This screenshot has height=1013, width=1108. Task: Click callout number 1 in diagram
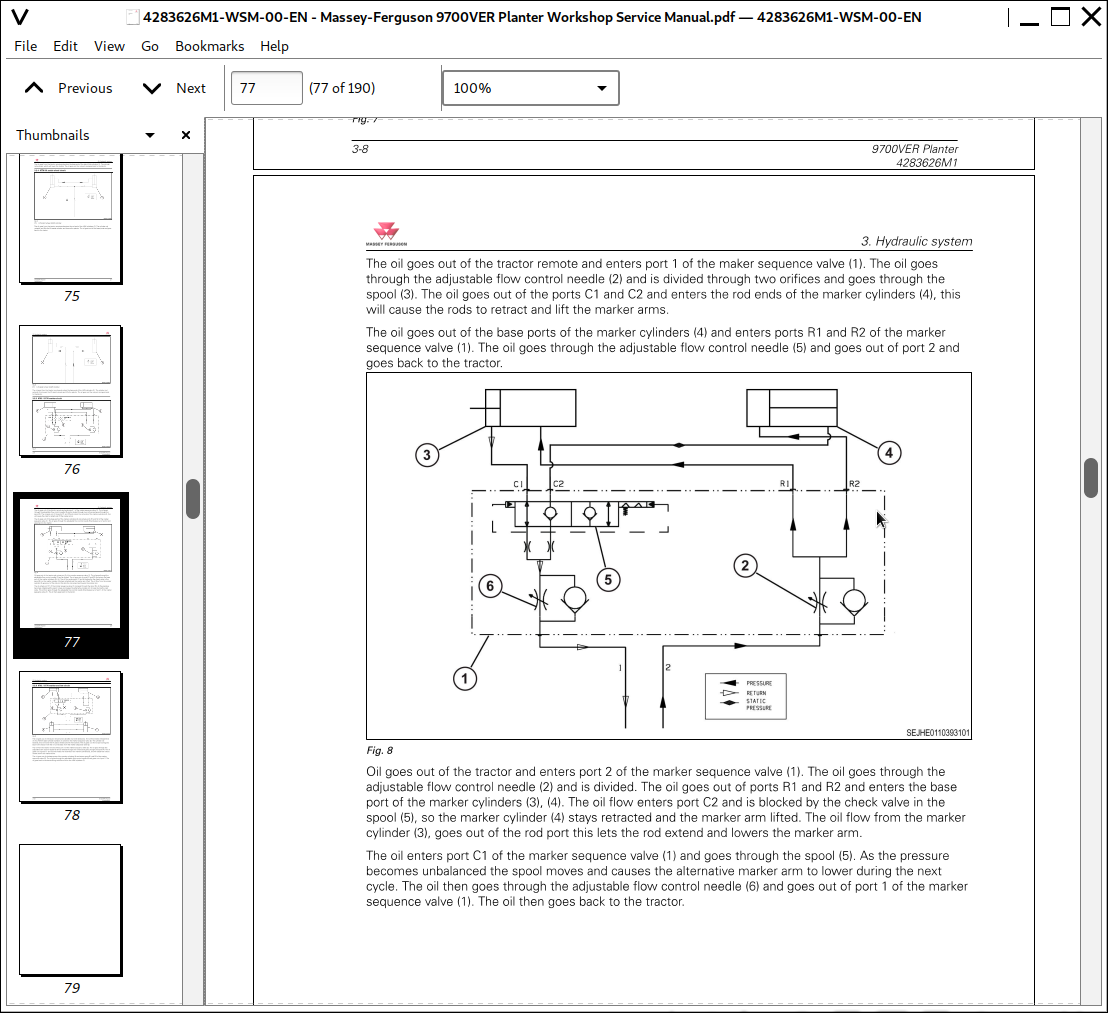click(x=464, y=679)
